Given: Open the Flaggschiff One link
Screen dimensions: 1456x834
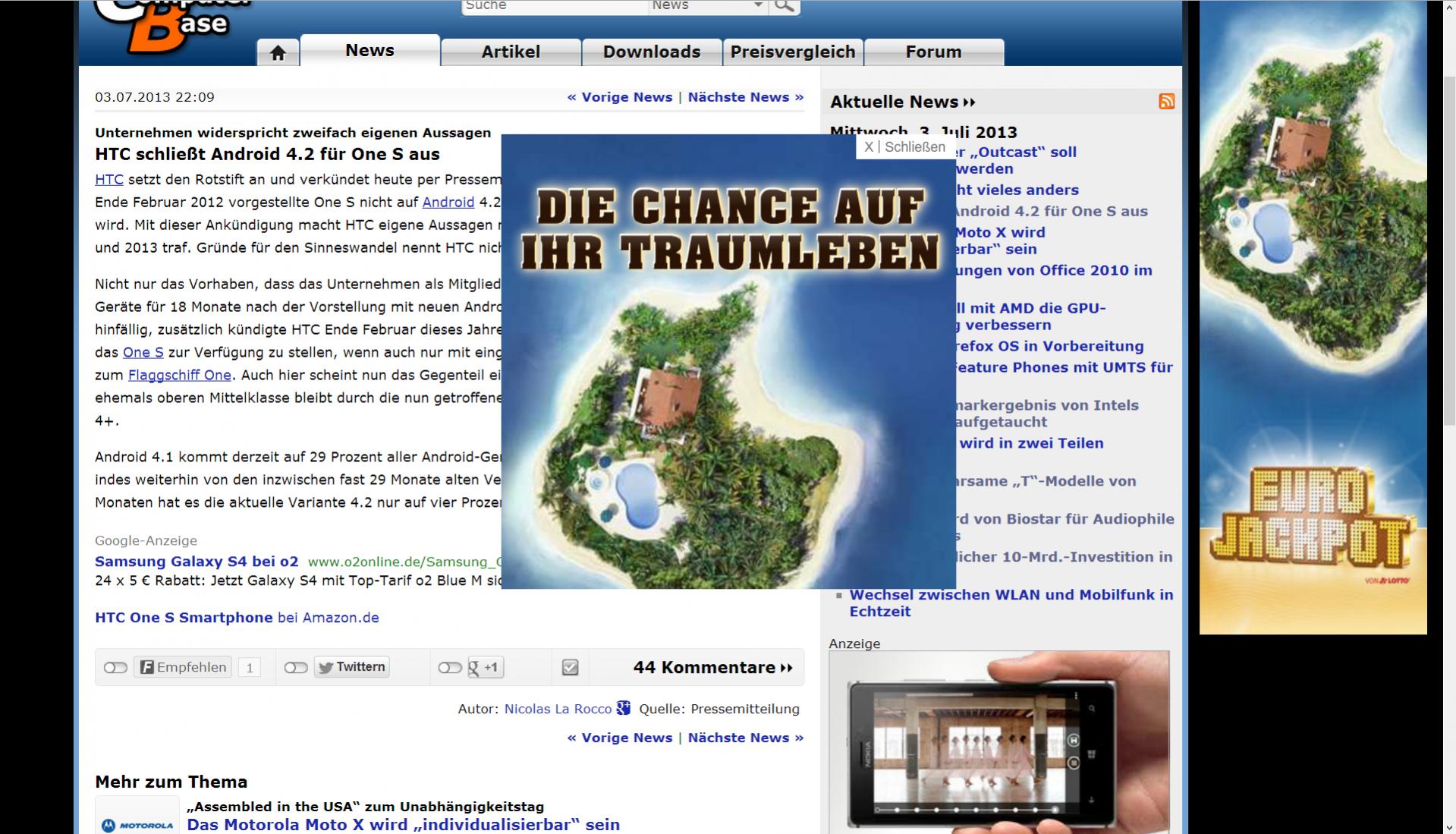Looking at the screenshot, I should coord(180,375).
